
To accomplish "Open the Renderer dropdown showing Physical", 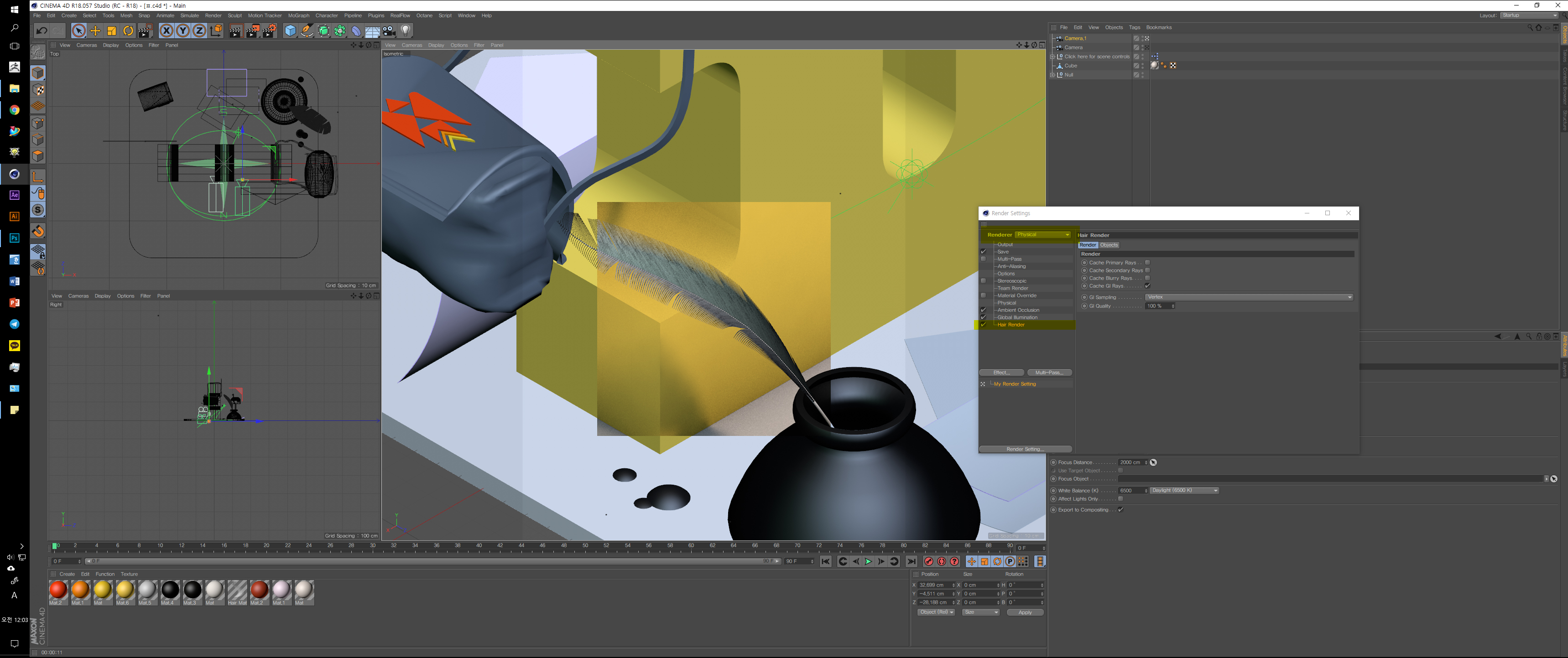I will [1043, 235].
